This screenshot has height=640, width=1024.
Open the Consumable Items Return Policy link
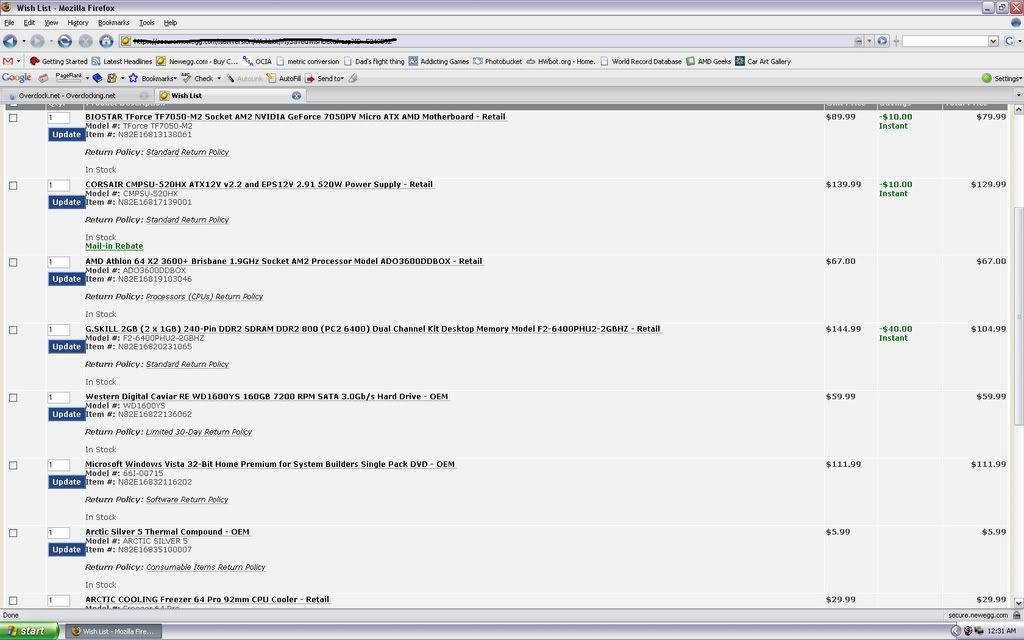coord(206,568)
